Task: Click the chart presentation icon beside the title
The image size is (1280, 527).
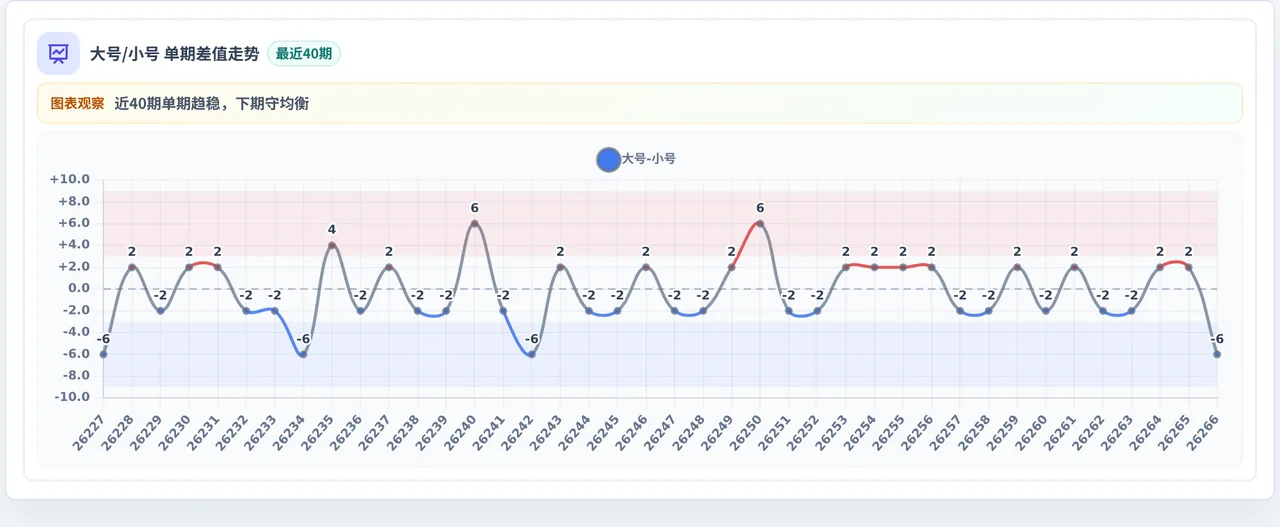Action: pos(58,54)
